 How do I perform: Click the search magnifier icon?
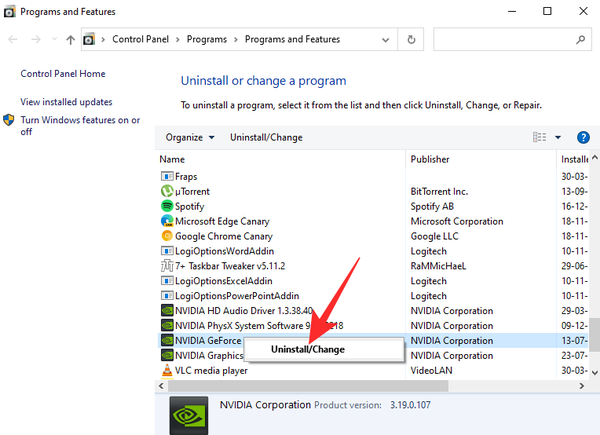[x=580, y=39]
